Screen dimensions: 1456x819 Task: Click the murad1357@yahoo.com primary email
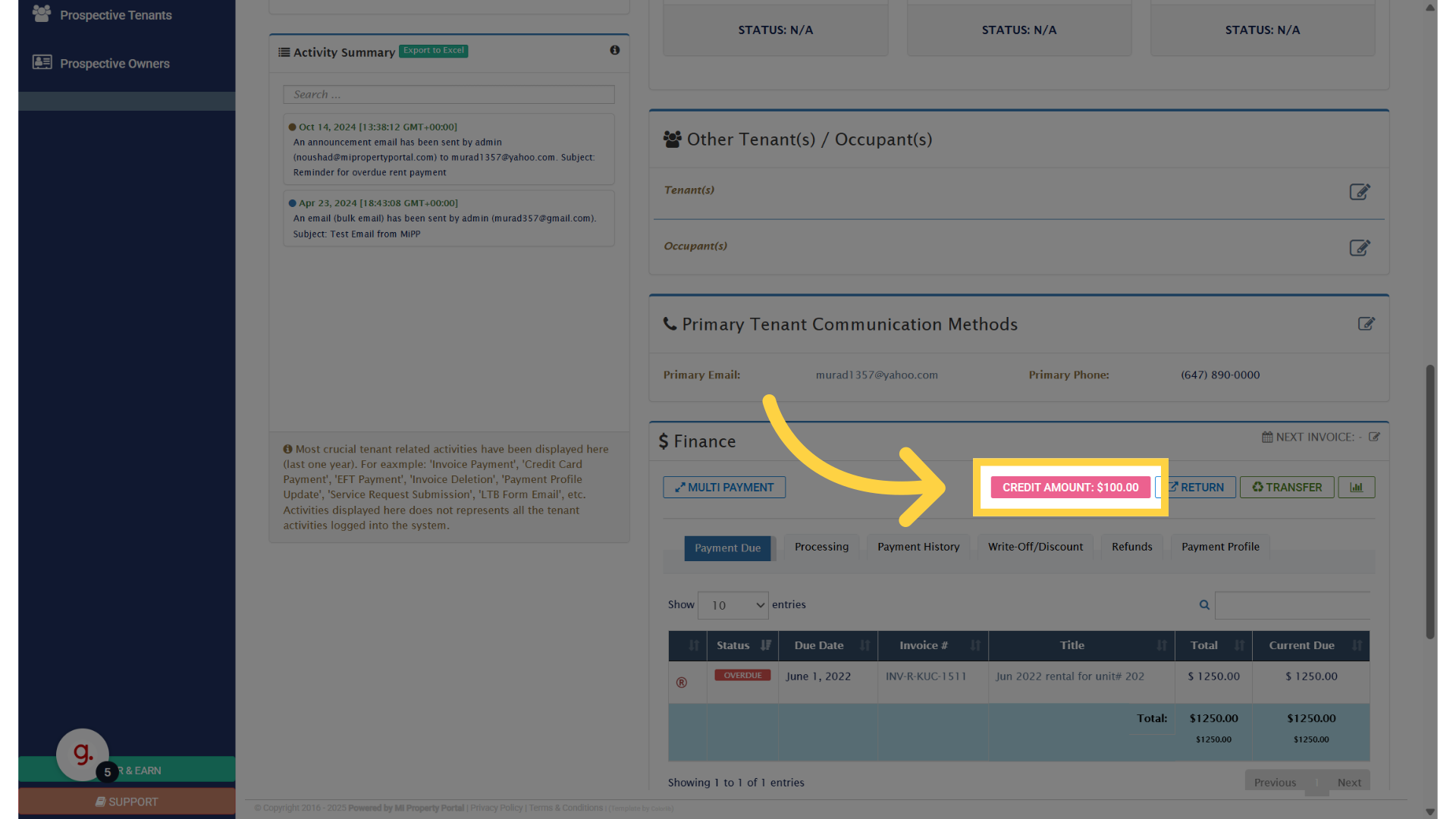pos(877,375)
